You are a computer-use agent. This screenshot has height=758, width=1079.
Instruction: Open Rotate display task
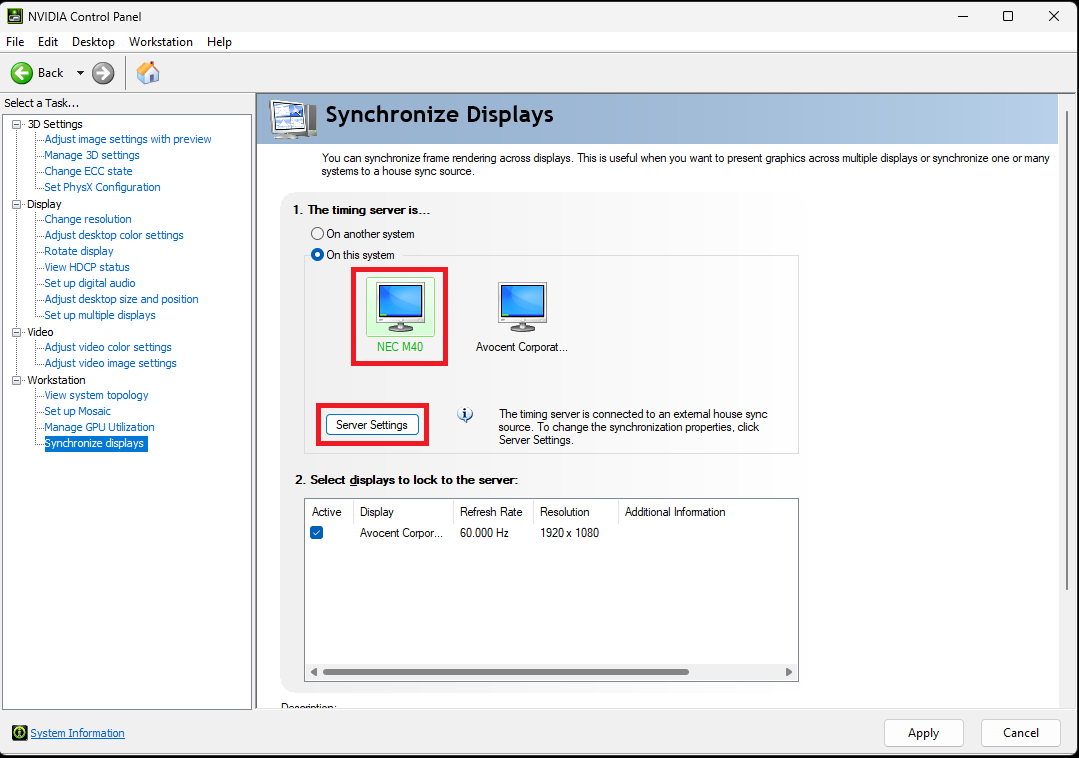pos(79,251)
